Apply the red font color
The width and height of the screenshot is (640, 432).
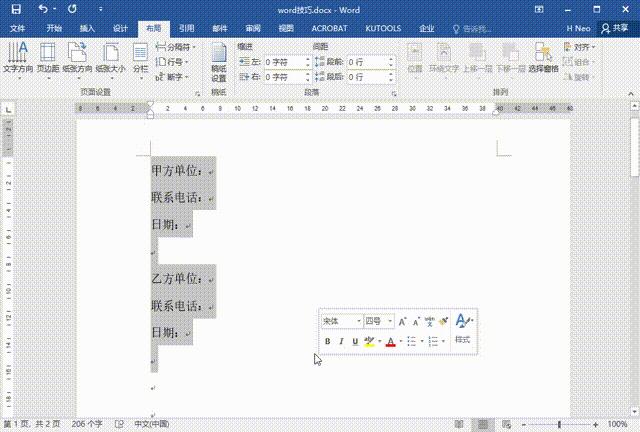(390, 341)
